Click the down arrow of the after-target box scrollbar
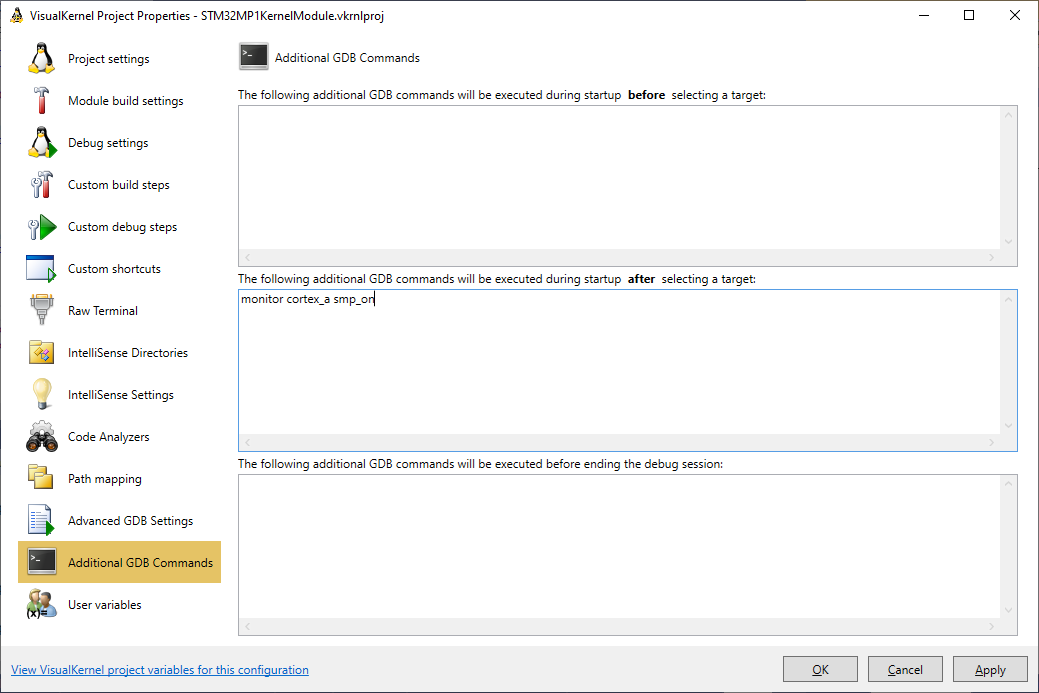The width and height of the screenshot is (1039, 693). point(1008,426)
